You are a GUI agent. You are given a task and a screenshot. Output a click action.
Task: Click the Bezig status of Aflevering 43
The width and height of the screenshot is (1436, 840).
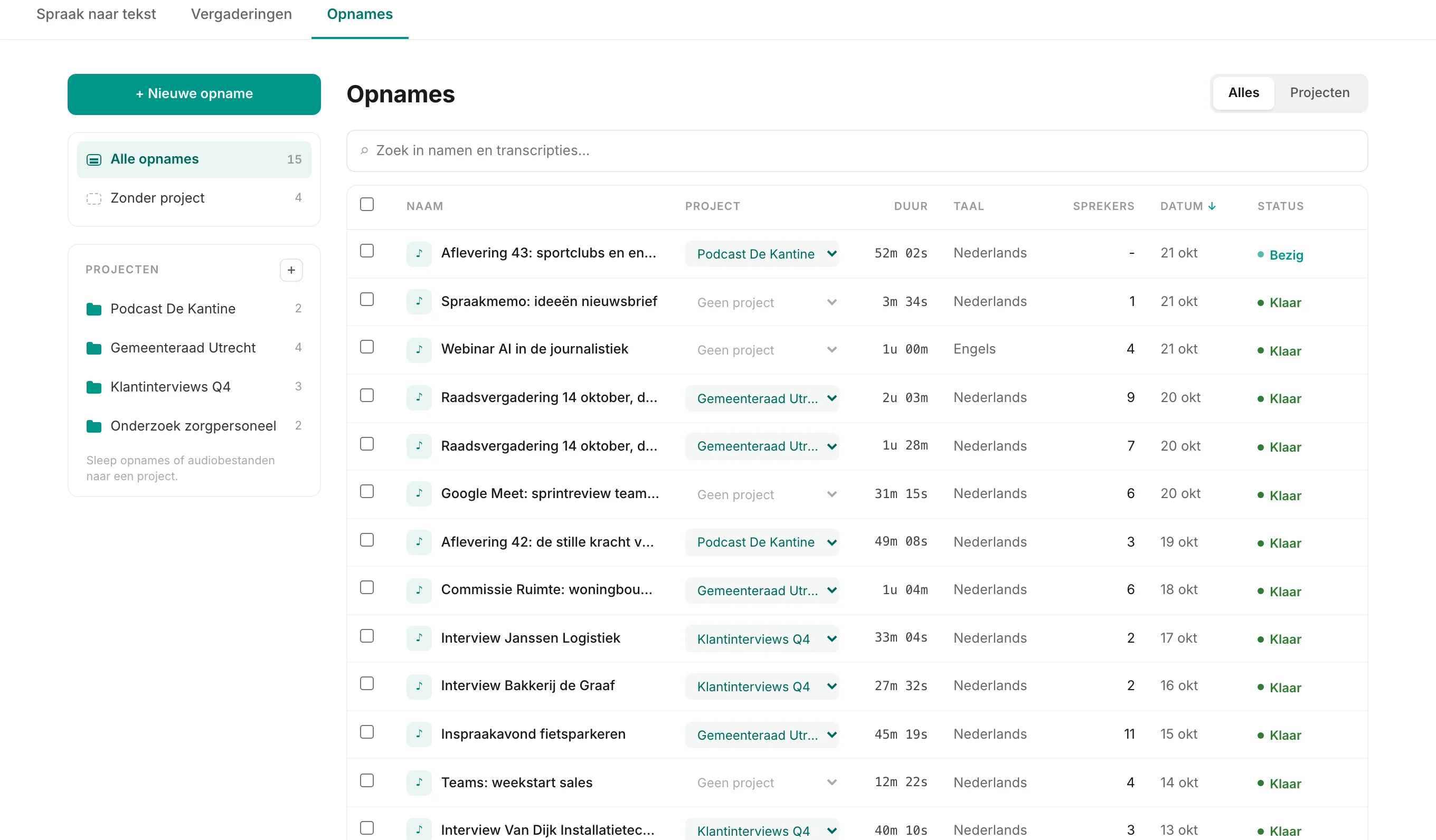pyautogui.click(x=1280, y=255)
